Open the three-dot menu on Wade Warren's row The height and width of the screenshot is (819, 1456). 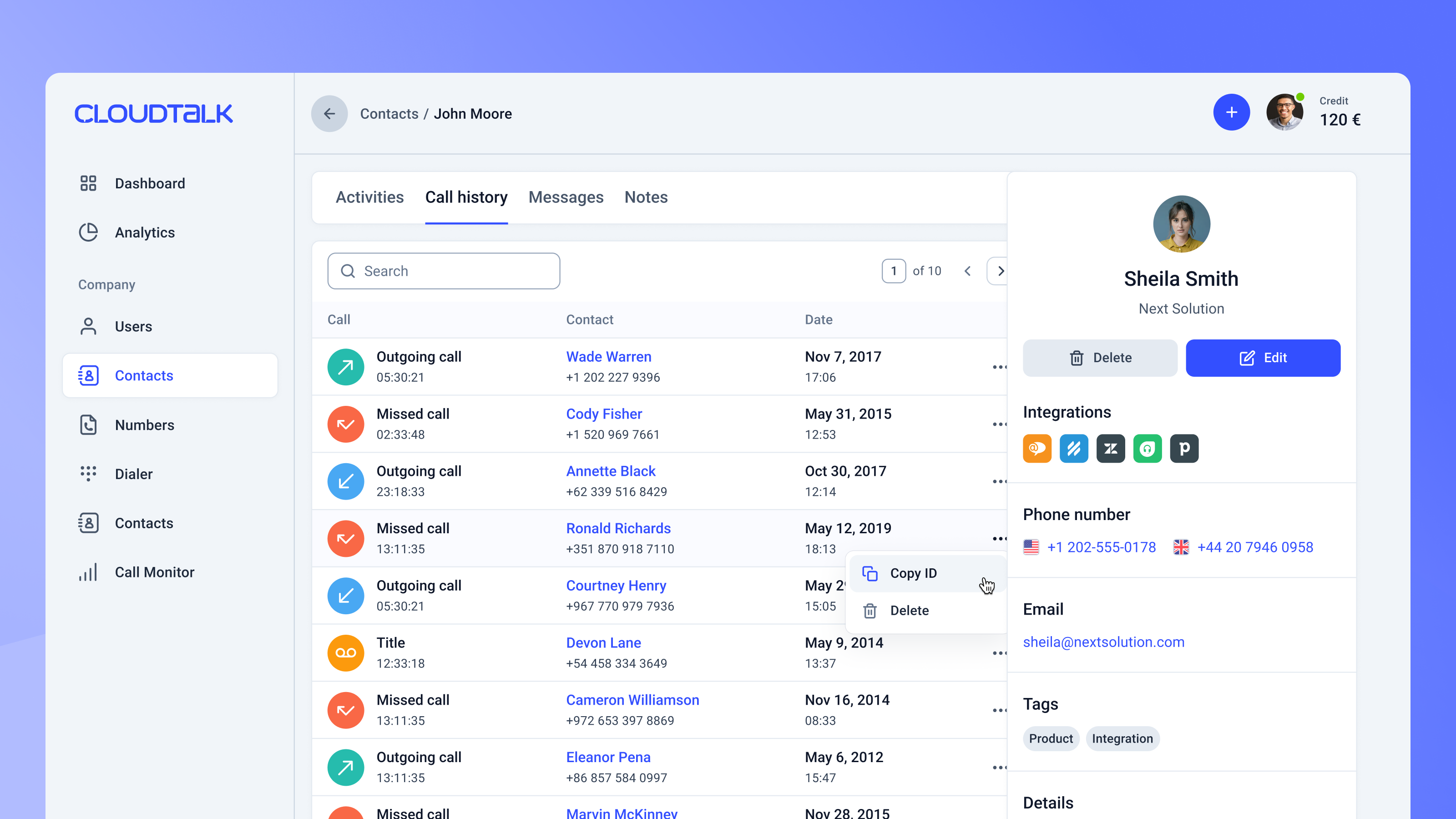[999, 367]
